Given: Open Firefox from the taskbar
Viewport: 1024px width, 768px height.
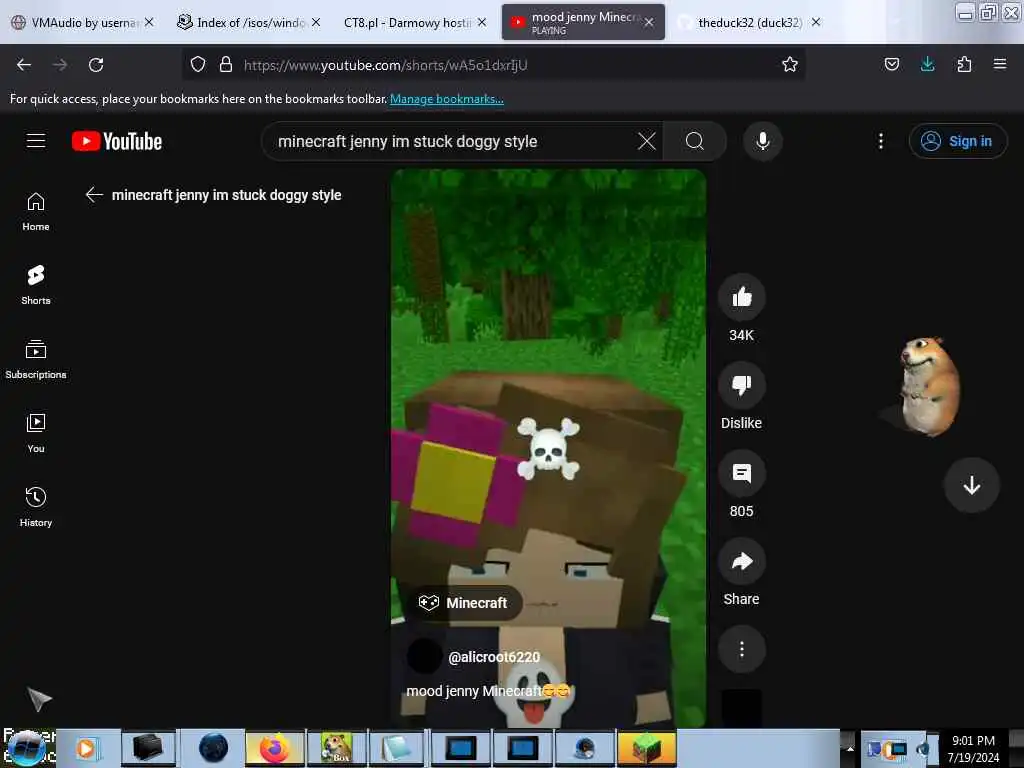Looking at the screenshot, I should pos(274,748).
